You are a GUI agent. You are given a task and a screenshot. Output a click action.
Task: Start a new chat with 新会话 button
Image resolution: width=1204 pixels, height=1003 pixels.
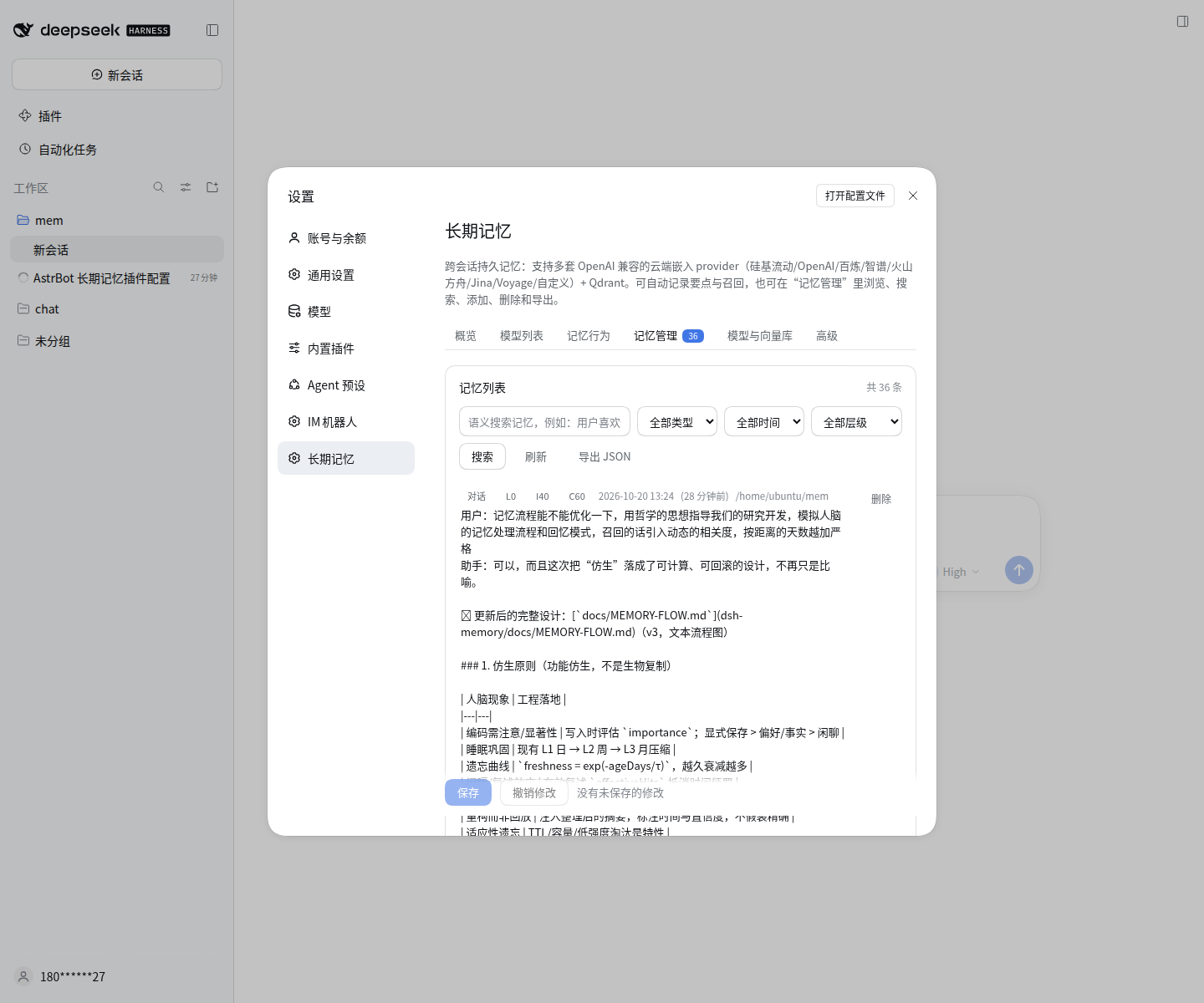(117, 74)
